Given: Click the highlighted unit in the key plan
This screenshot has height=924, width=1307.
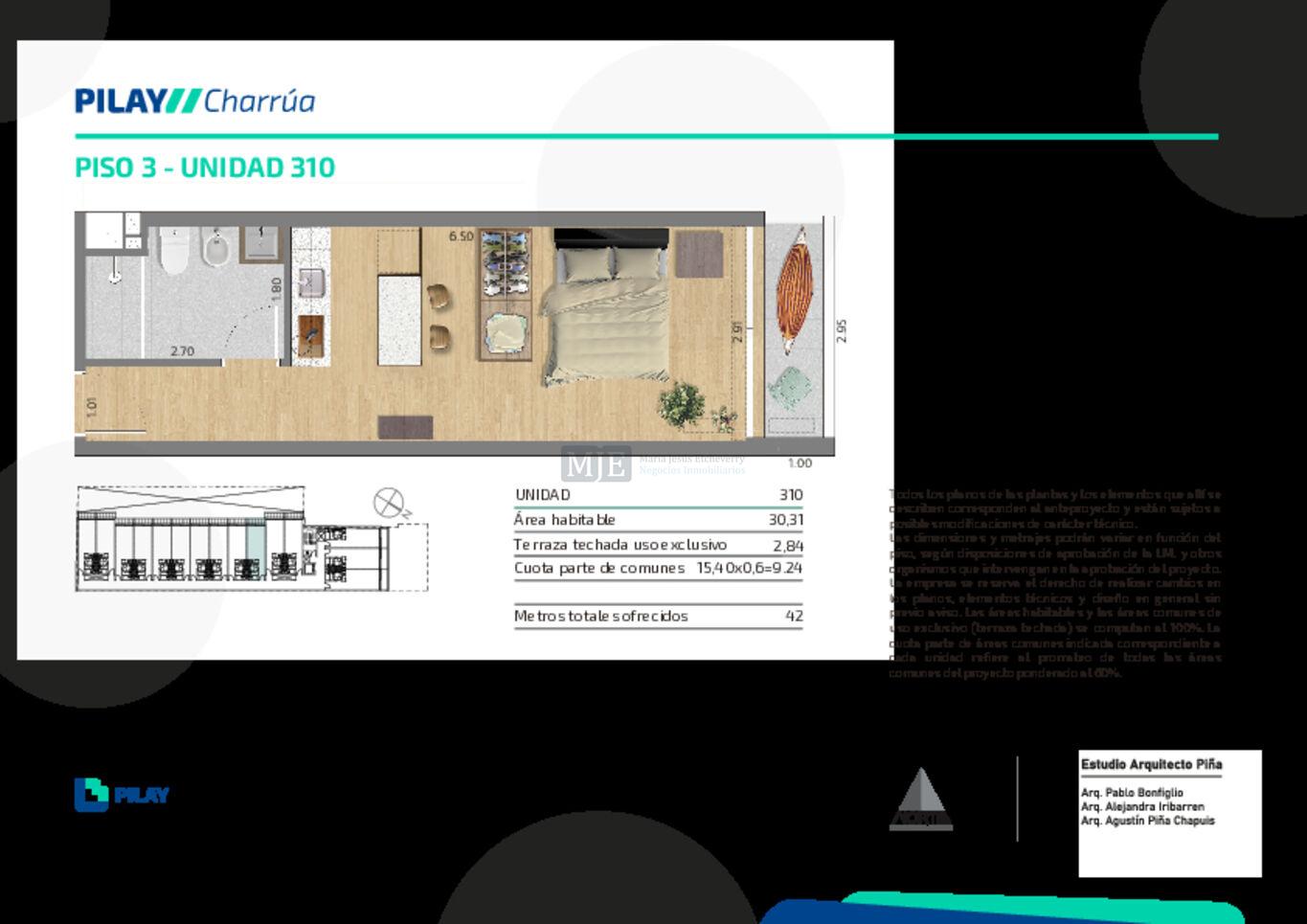Looking at the screenshot, I should tap(255, 550).
